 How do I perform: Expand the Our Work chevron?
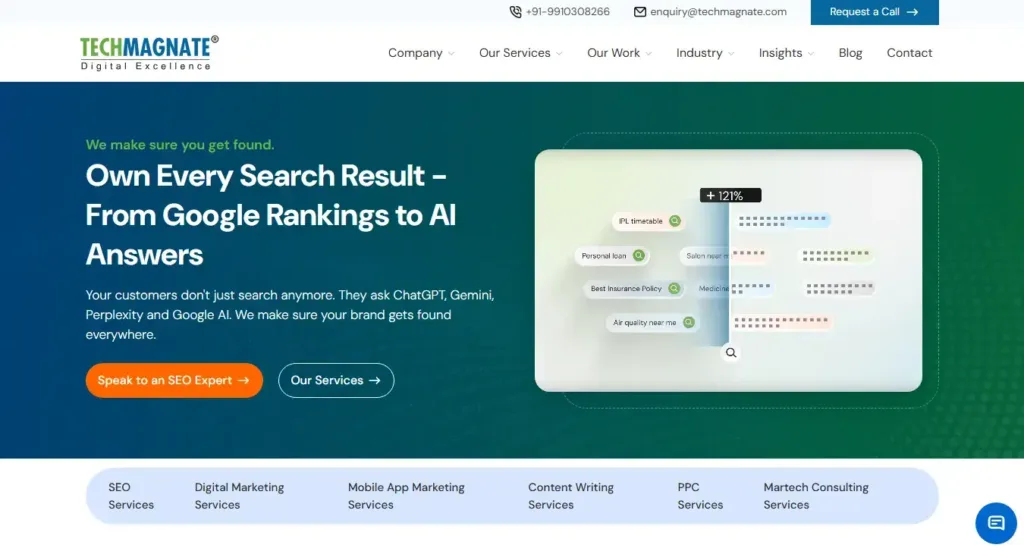tap(648, 54)
